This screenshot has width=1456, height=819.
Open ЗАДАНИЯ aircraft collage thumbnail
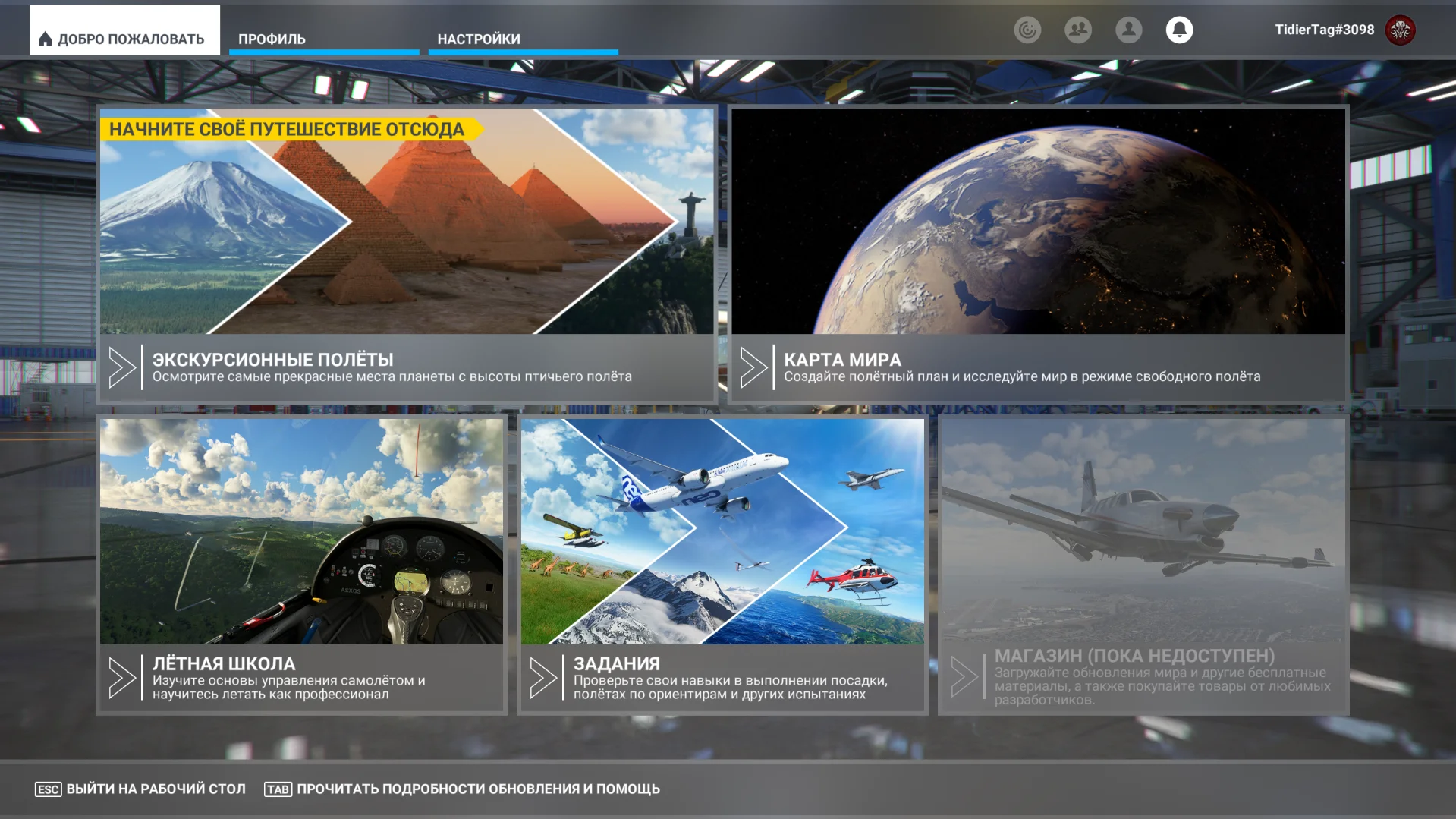[722, 531]
